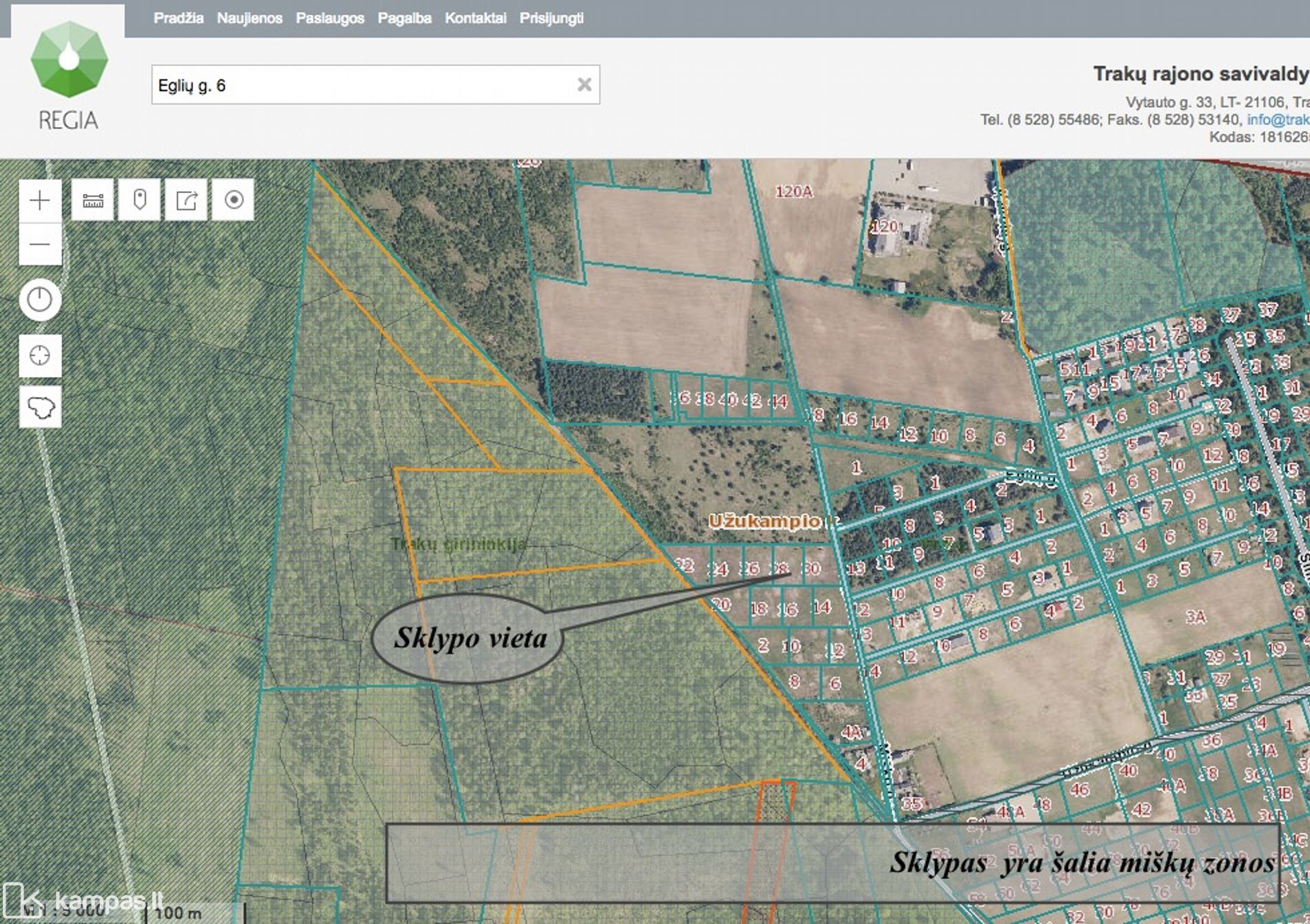Zoom in the map with plus button
Viewport: 1310px width, 924px height.
40,201
